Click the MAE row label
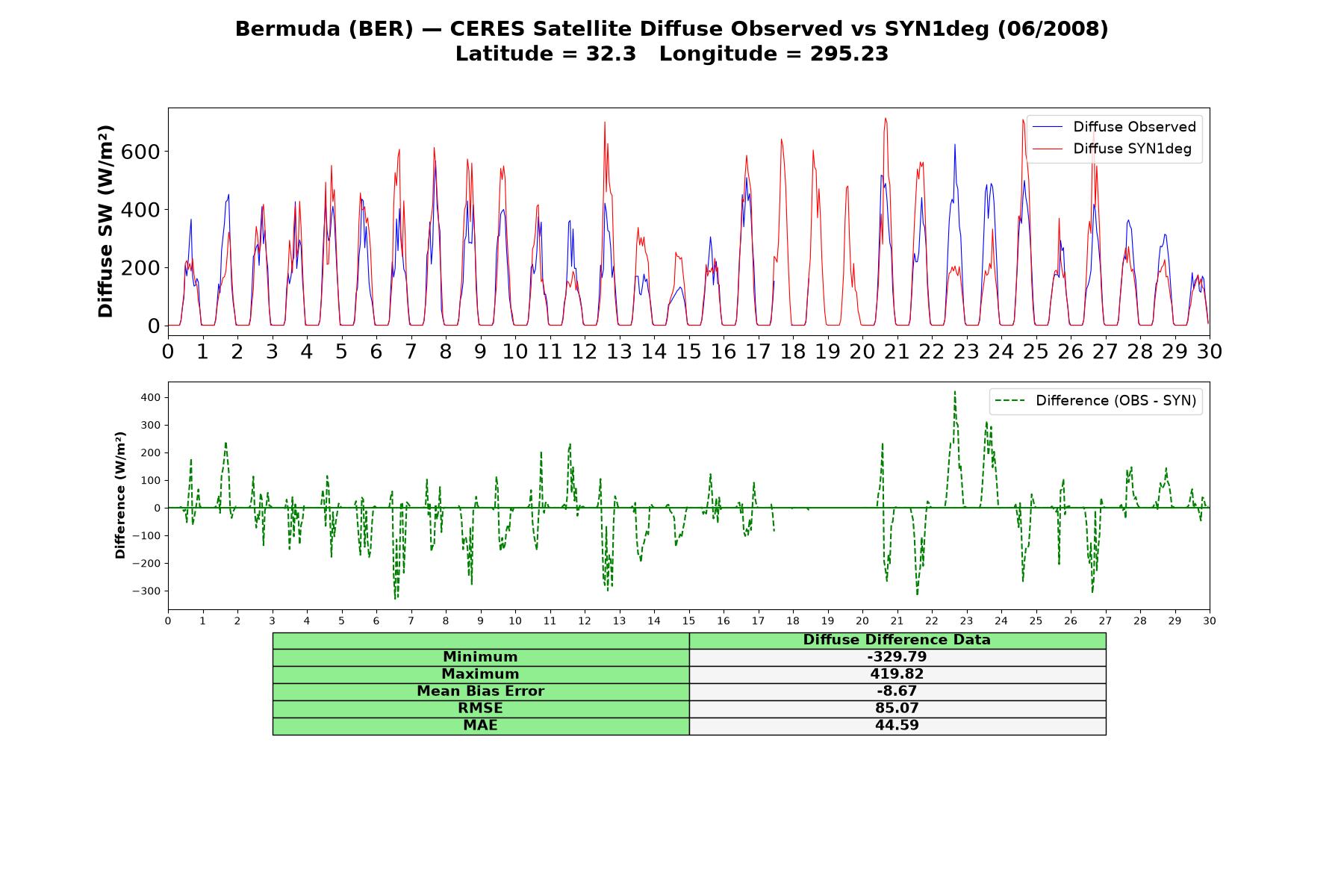The width and height of the screenshot is (1344, 896). (x=480, y=726)
